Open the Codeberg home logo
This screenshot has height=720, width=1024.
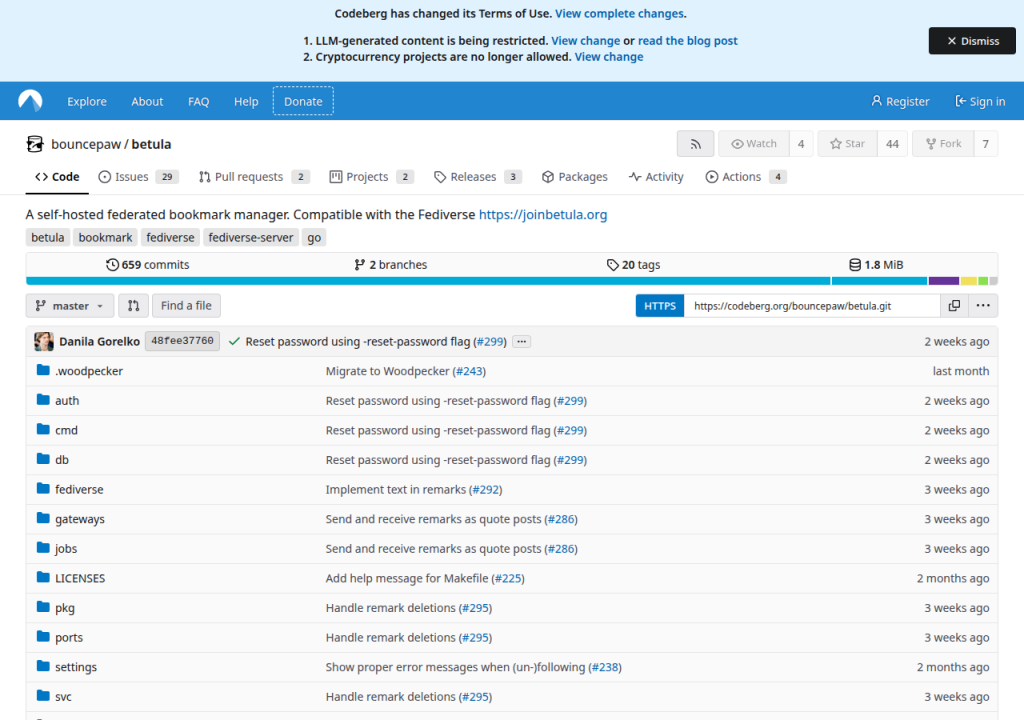click(x=30, y=101)
